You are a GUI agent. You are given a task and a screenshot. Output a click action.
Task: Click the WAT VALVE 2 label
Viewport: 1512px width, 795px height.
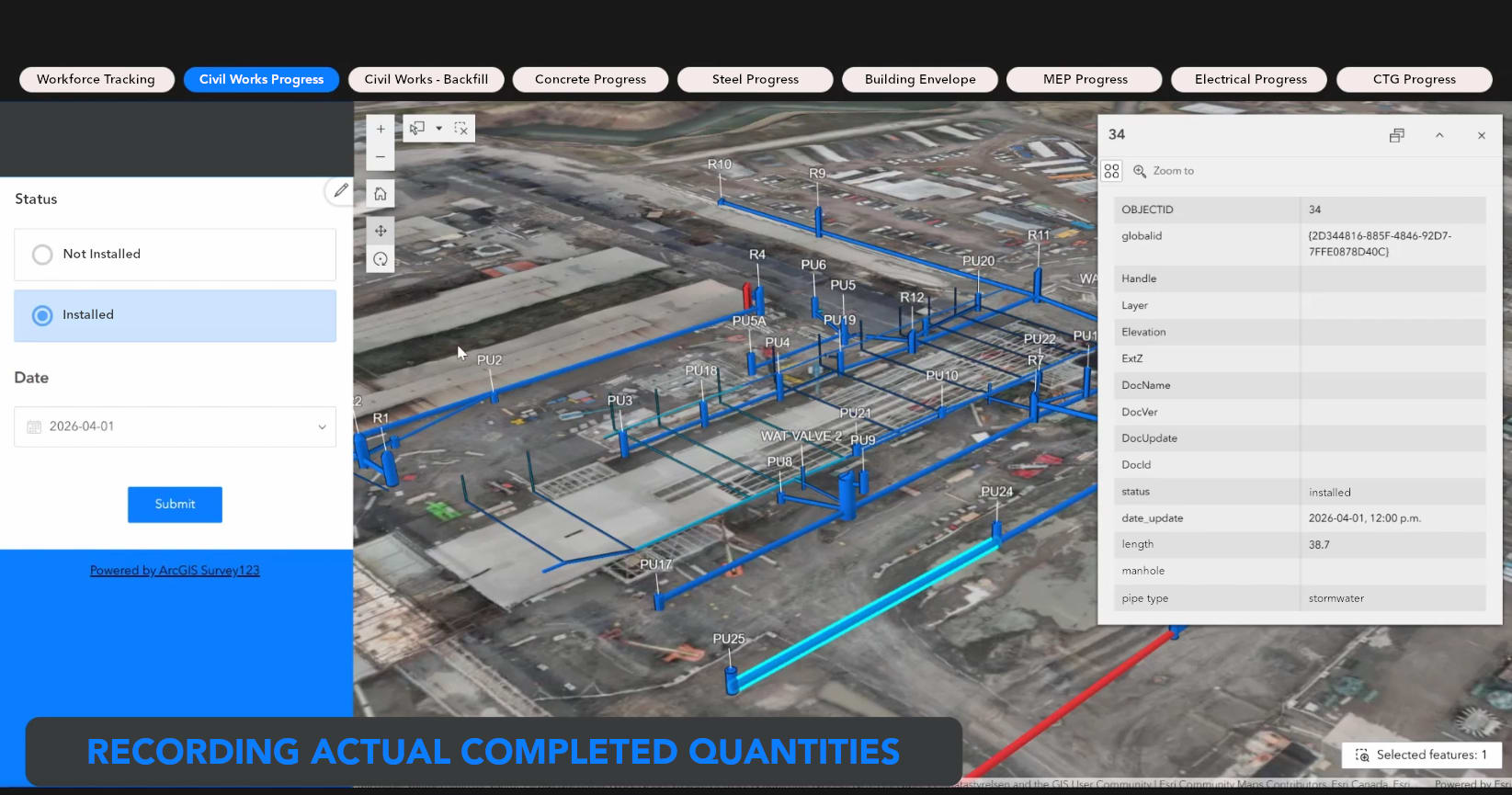(801, 436)
